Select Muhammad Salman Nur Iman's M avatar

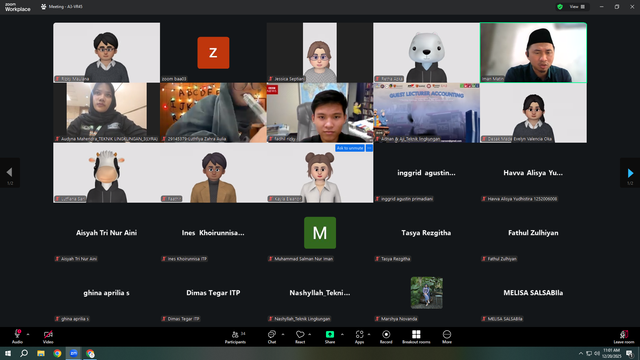tap(320, 233)
